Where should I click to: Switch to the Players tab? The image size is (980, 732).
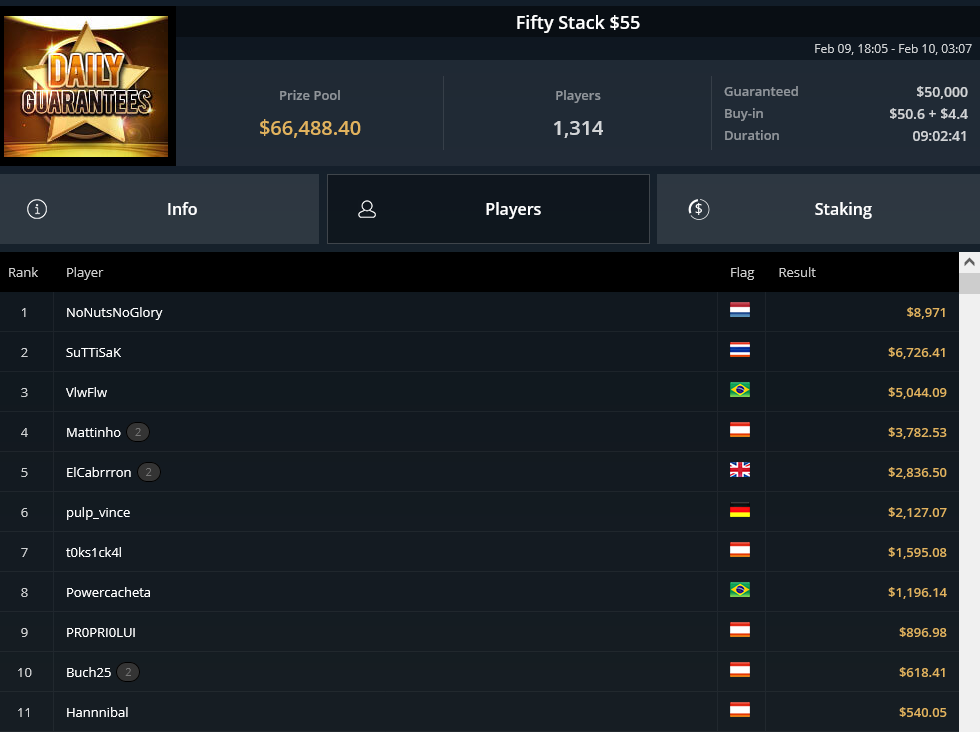pos(488,209)
